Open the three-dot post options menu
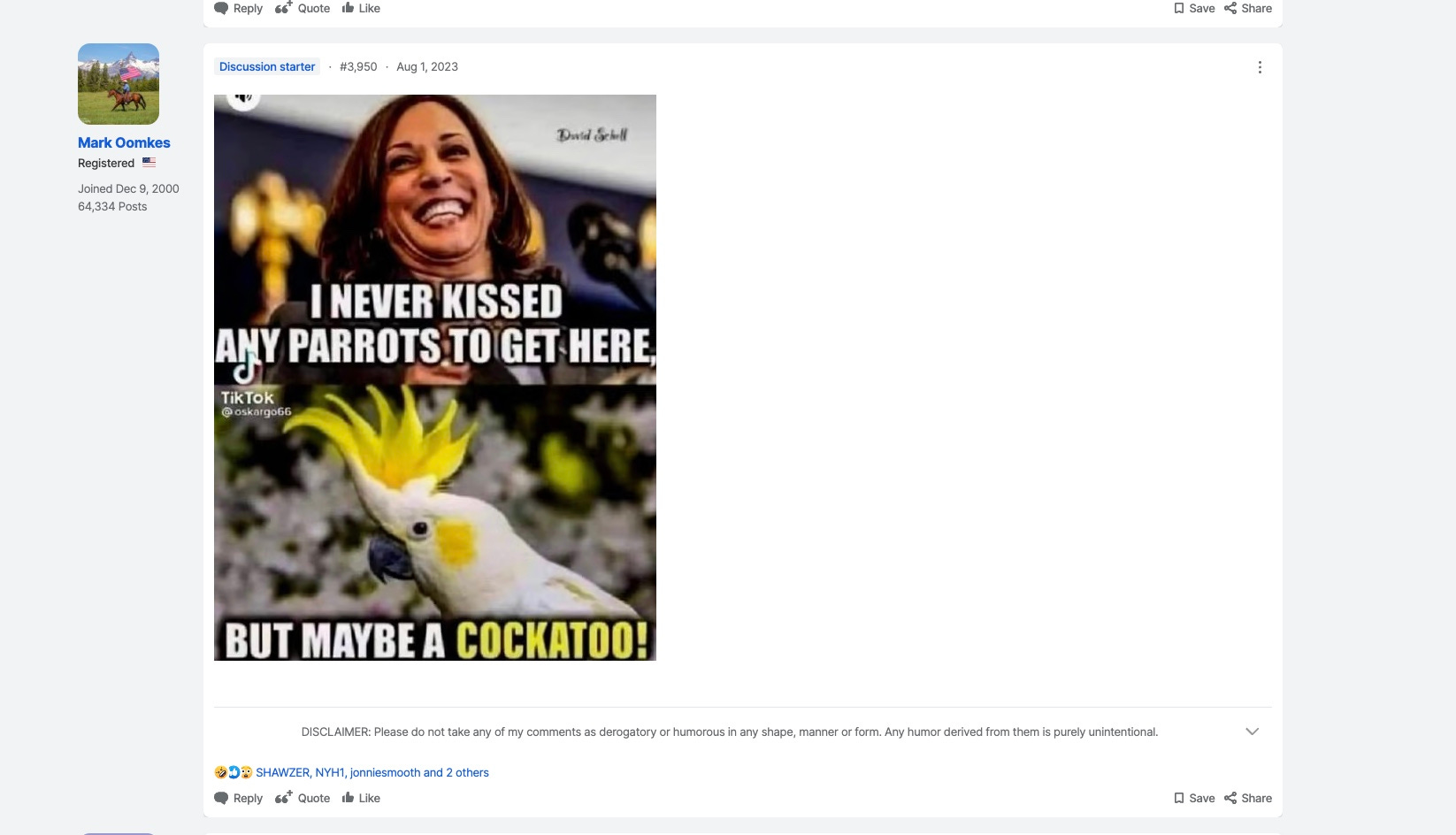1456x835 pixels. point(1260,67)
